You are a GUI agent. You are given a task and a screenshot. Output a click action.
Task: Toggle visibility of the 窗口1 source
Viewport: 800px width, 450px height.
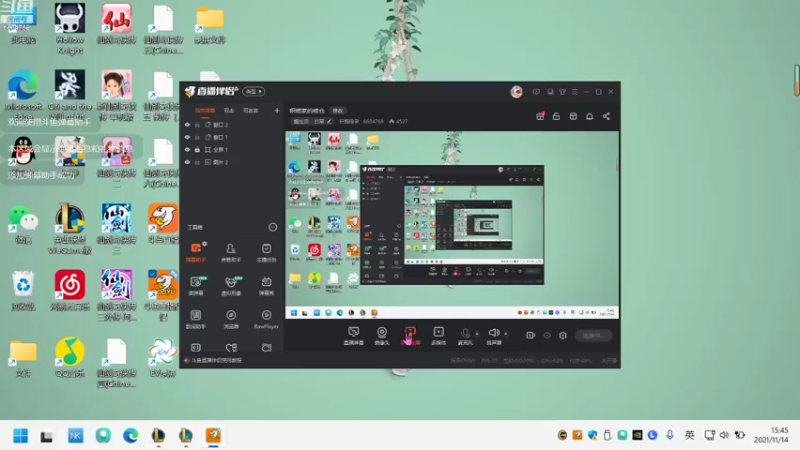pos(187,137)
